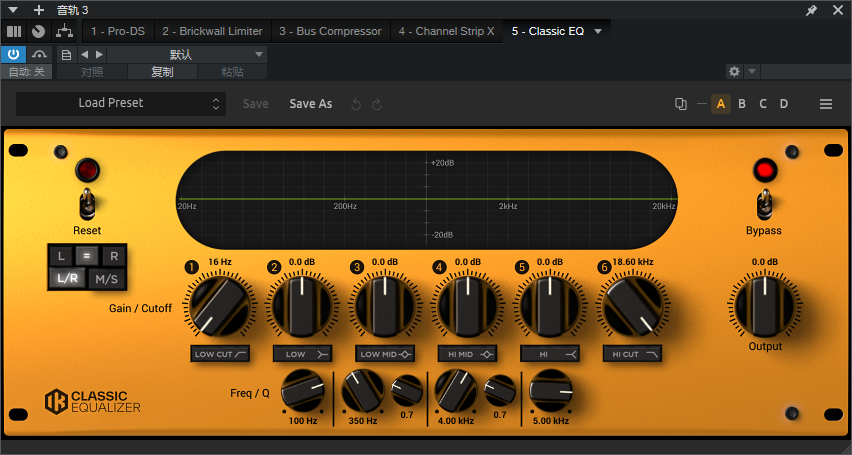The image size is (852, 455).
Task: Flip the Bypass toggle switch
Action: tap(765, 204)
